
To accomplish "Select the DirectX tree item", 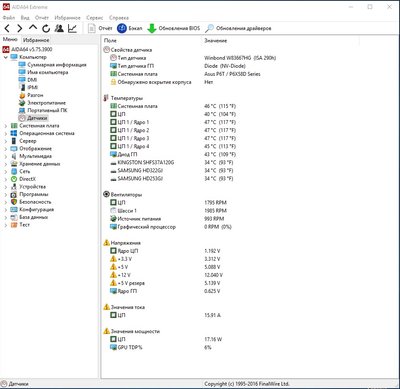I will [27, 179].
